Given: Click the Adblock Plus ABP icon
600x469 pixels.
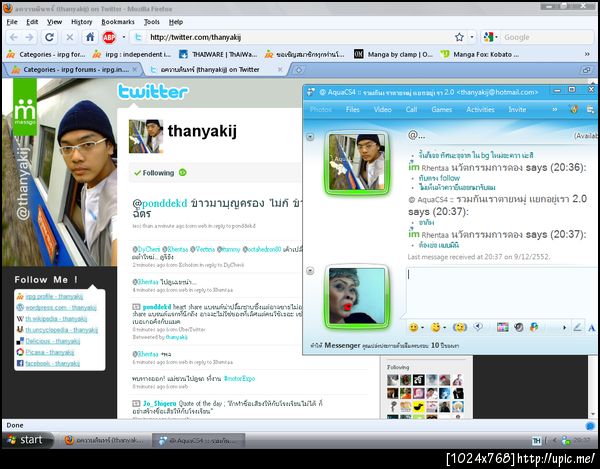Looking at the screenshot, I should [109, 37].
